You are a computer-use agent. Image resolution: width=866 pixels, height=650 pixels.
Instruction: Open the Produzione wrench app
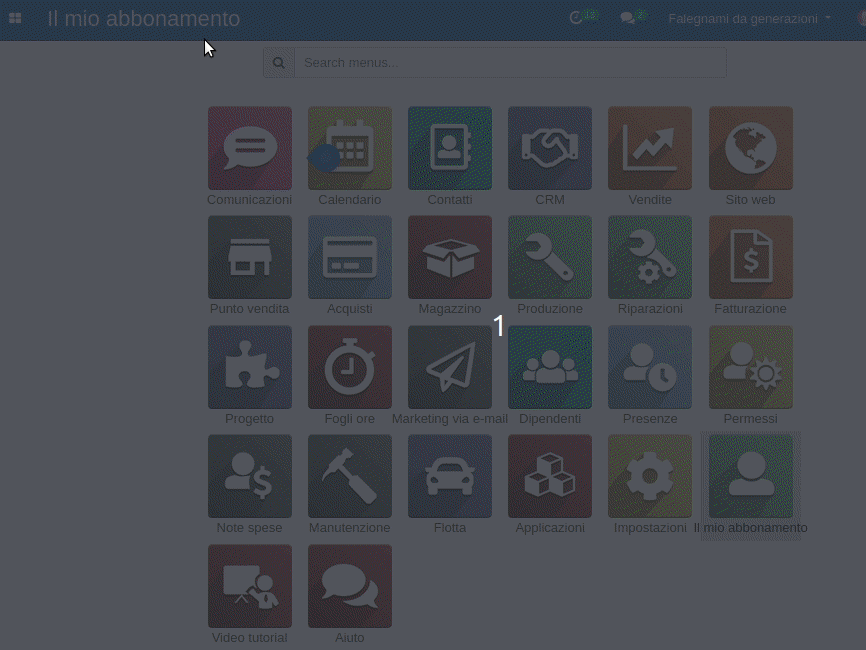pos(550,257)
